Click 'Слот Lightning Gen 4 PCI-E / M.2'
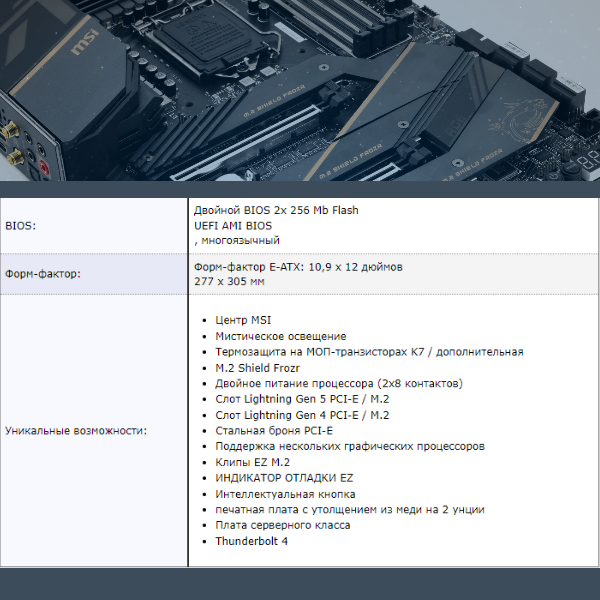The width and height of the screenshot is (600, 600). click(x=302, y=415)
